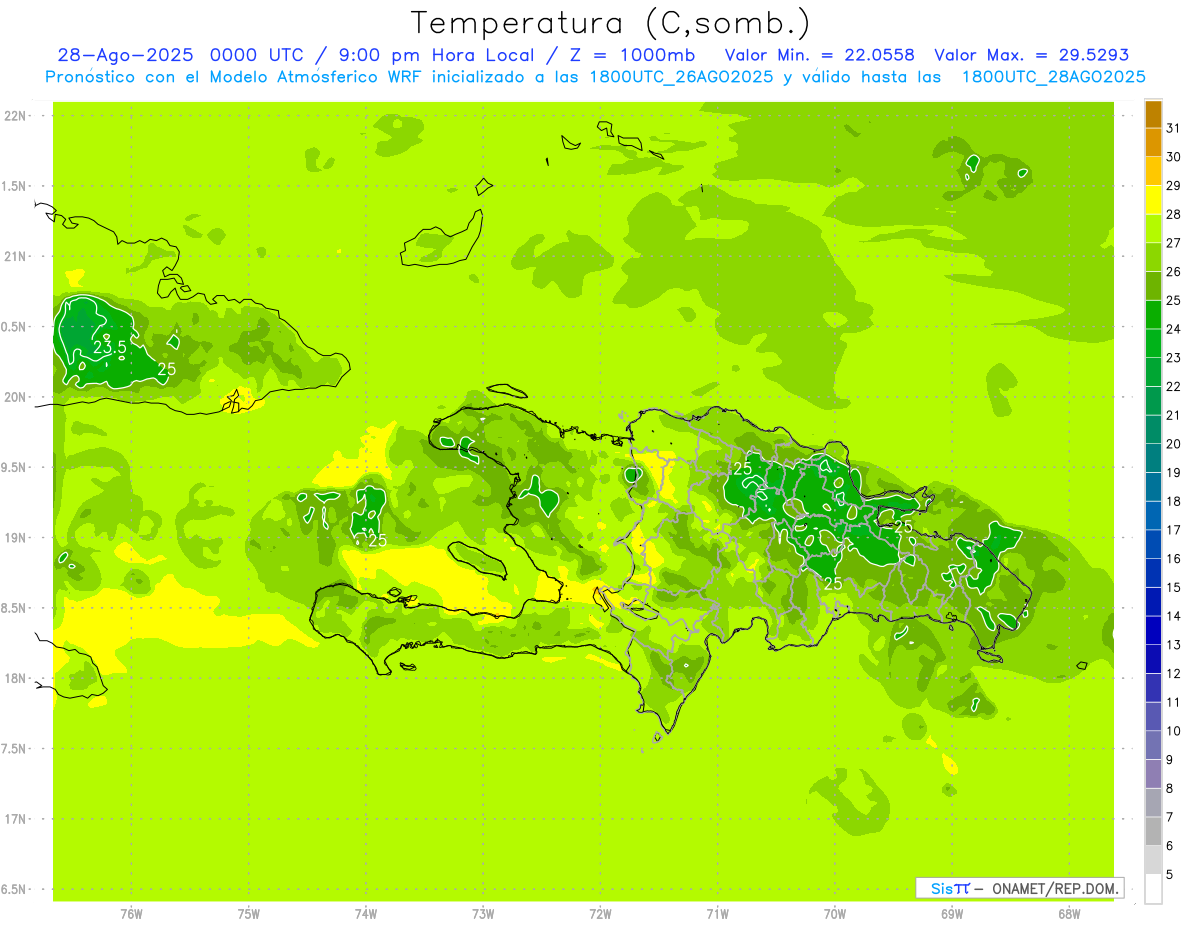Click the legend value "20" on color bar
Viewport: 1200px width, 927px height.
1173,444
